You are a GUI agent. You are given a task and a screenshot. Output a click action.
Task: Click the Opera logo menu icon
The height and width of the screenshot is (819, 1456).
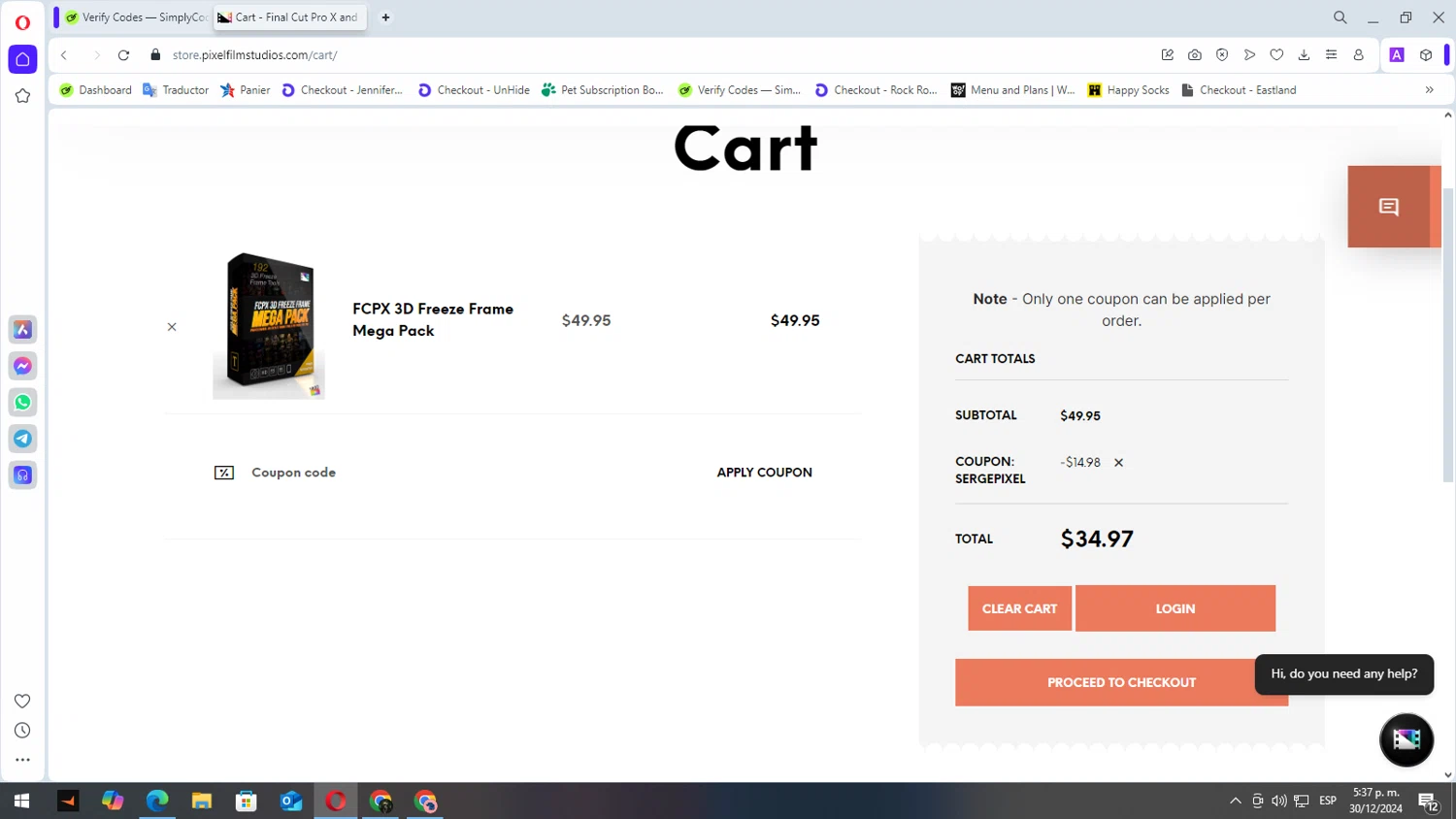point(22,22)
